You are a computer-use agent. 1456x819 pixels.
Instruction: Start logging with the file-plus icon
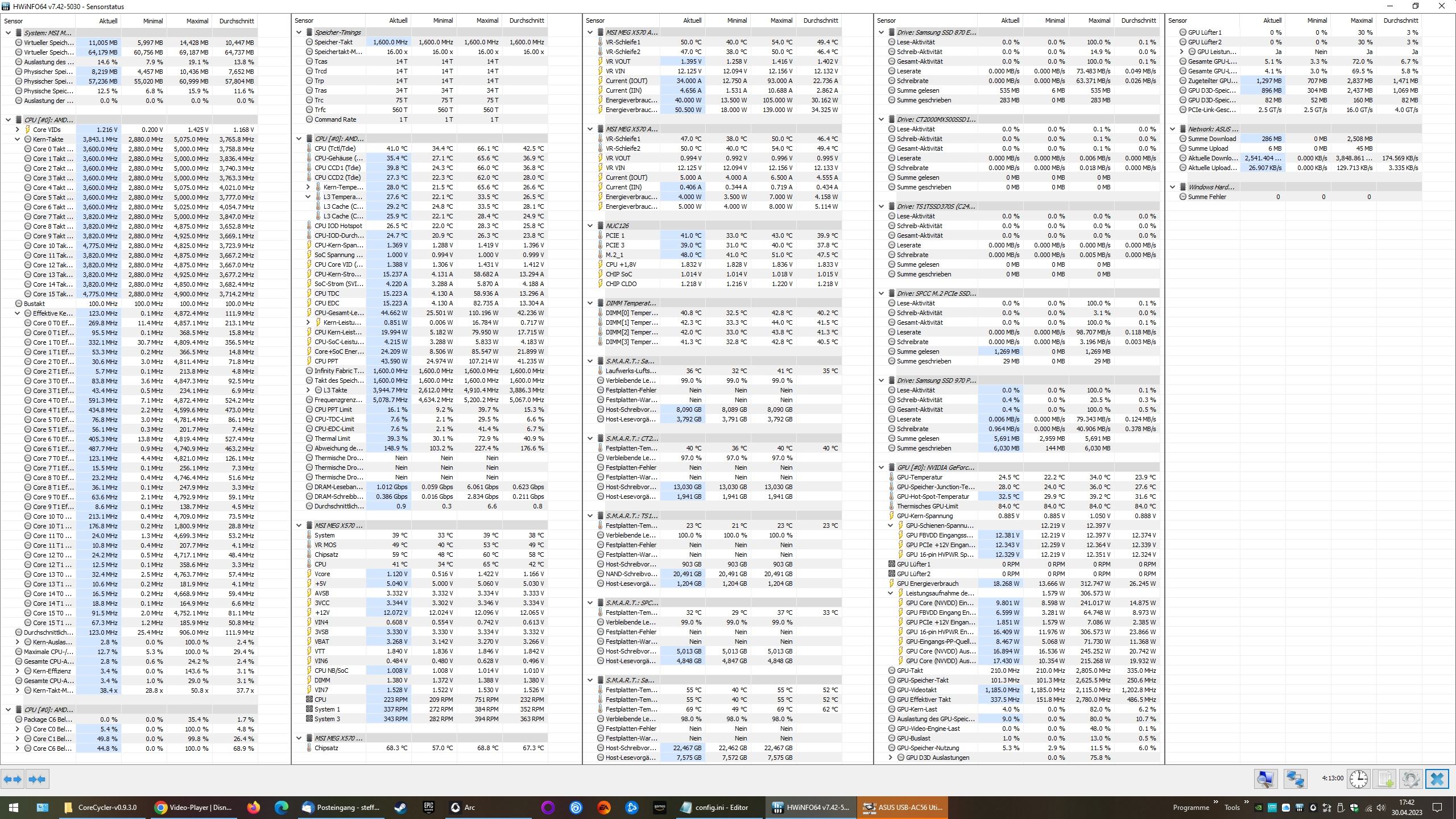click(x=1385, y=779)
